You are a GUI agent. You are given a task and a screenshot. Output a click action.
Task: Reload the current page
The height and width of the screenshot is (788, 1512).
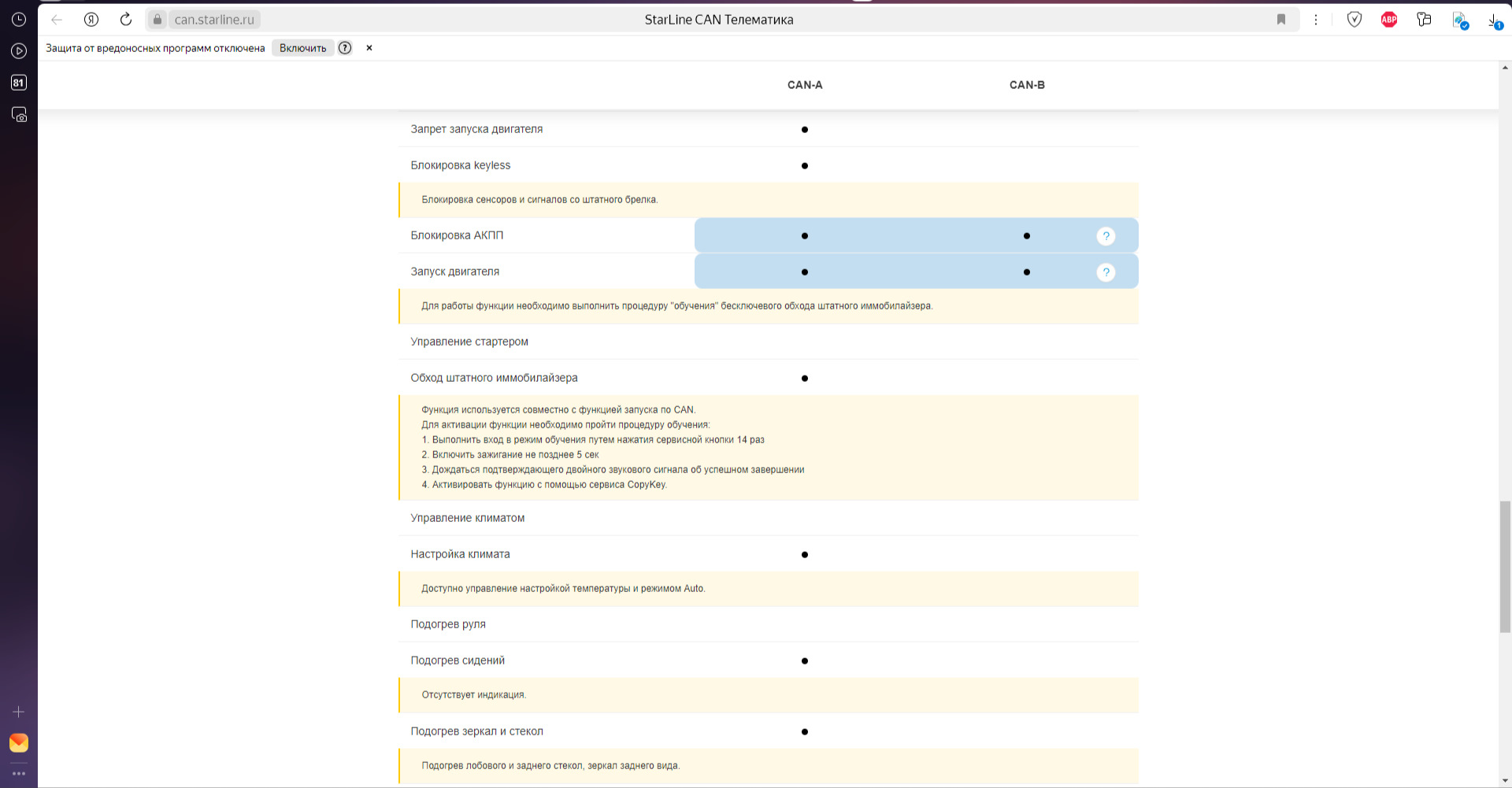point(126,20)
